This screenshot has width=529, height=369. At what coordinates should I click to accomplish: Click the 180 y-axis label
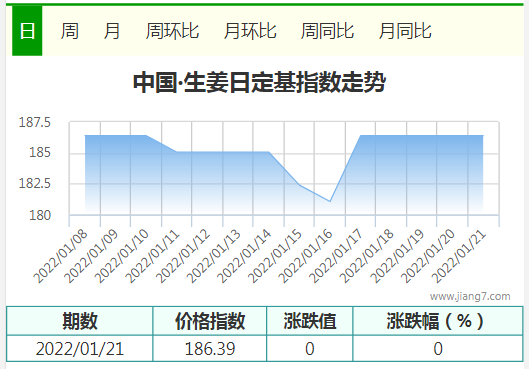[x=40, y=215]
